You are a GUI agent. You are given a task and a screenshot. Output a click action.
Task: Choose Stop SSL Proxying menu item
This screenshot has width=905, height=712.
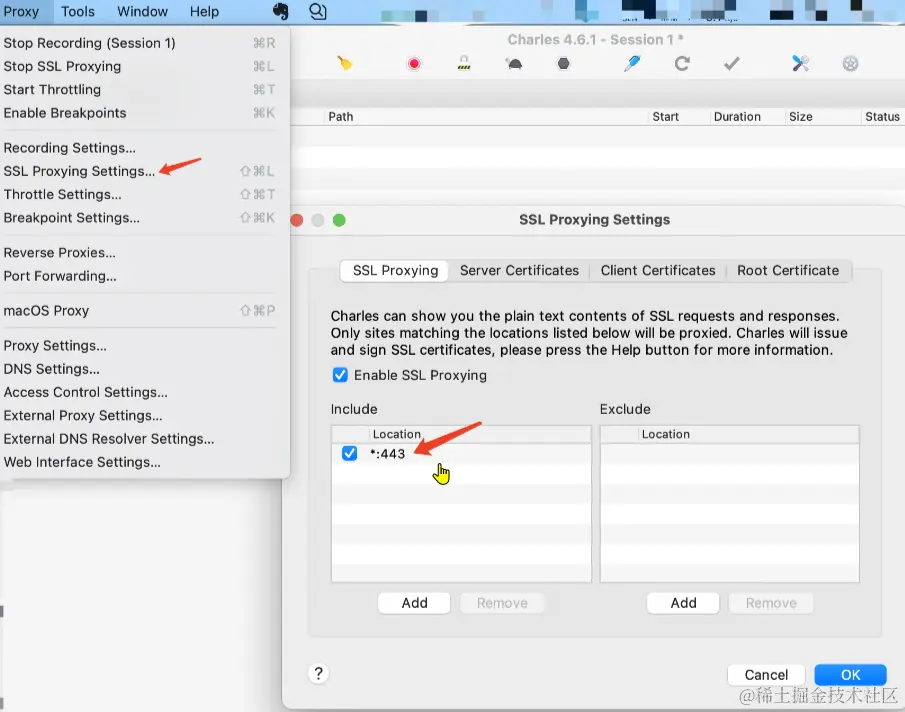[139, 66]
